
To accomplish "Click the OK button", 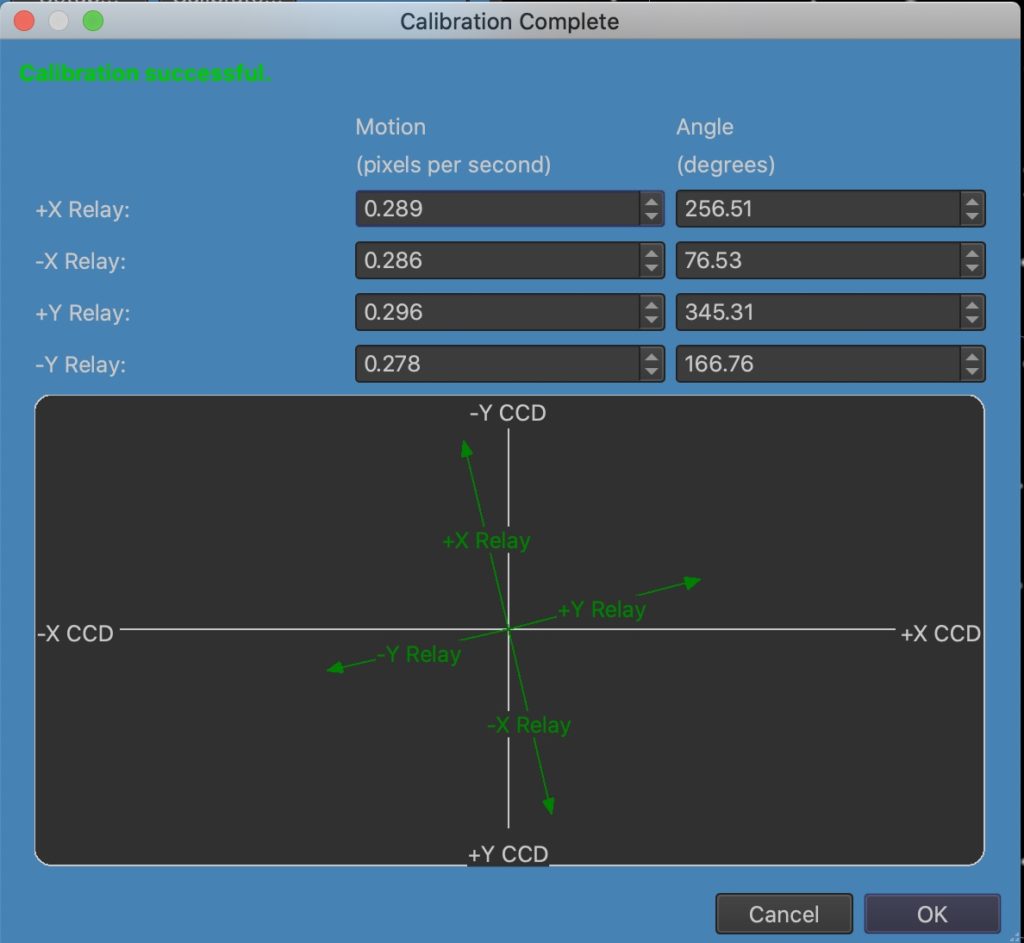I will point(932,914).
